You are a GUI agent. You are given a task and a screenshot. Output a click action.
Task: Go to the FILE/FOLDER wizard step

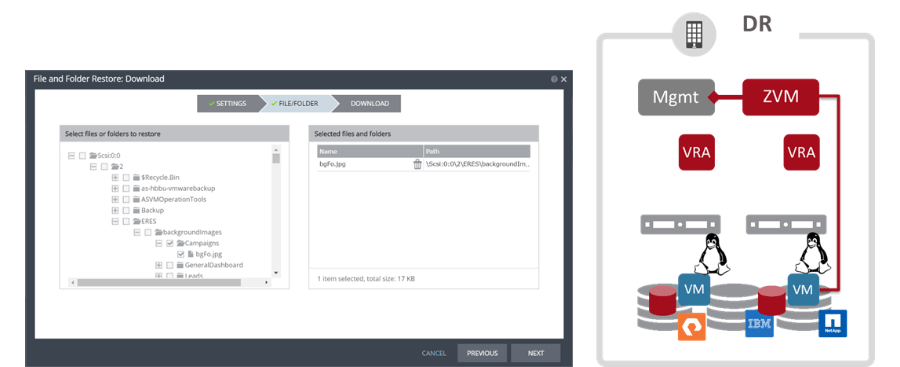[297, 103]
